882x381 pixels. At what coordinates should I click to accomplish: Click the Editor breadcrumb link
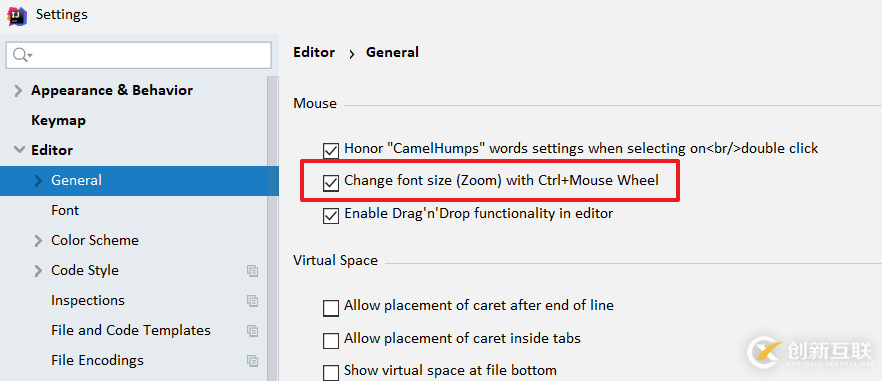[314, 52]
